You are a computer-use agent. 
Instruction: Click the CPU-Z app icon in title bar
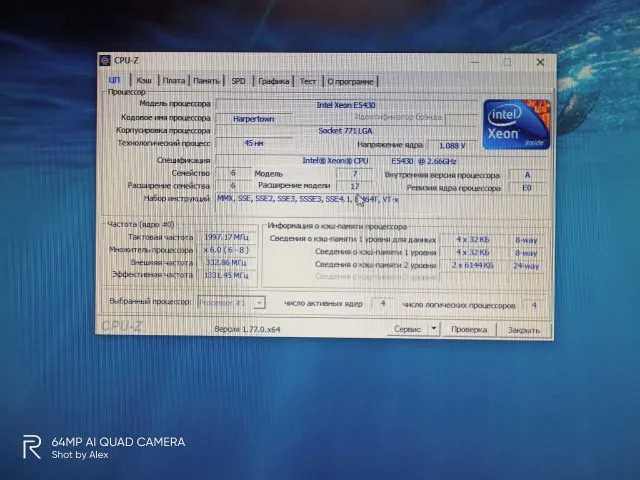pos(105,60)
